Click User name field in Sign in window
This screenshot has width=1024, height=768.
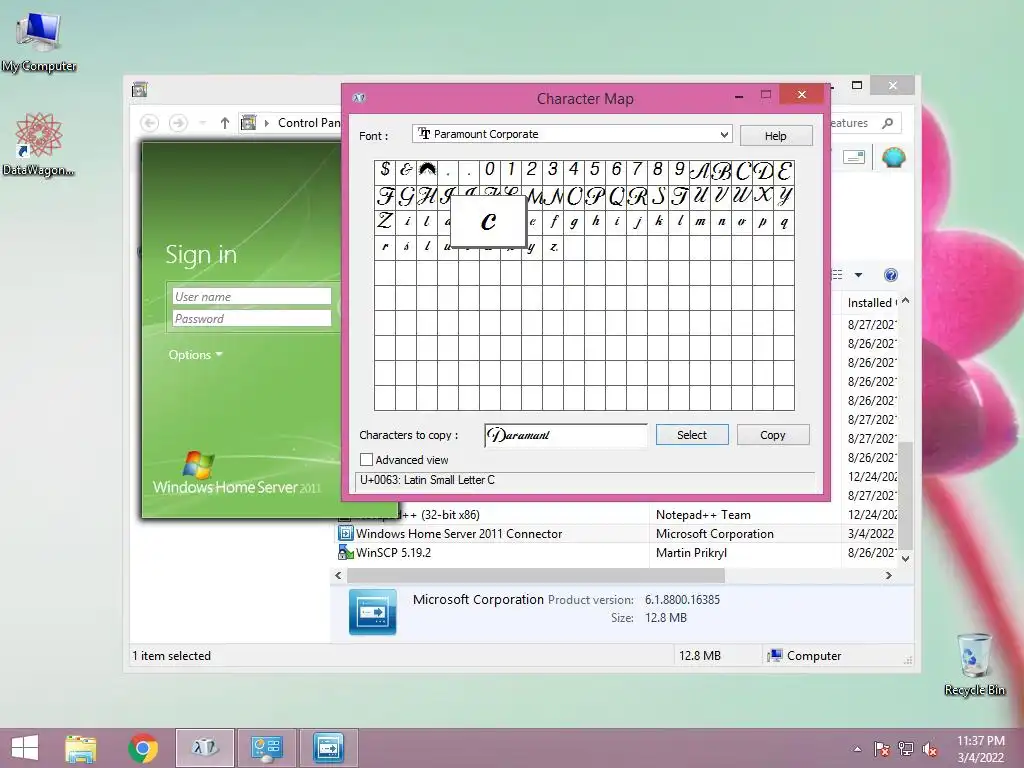tap(252, 296)
